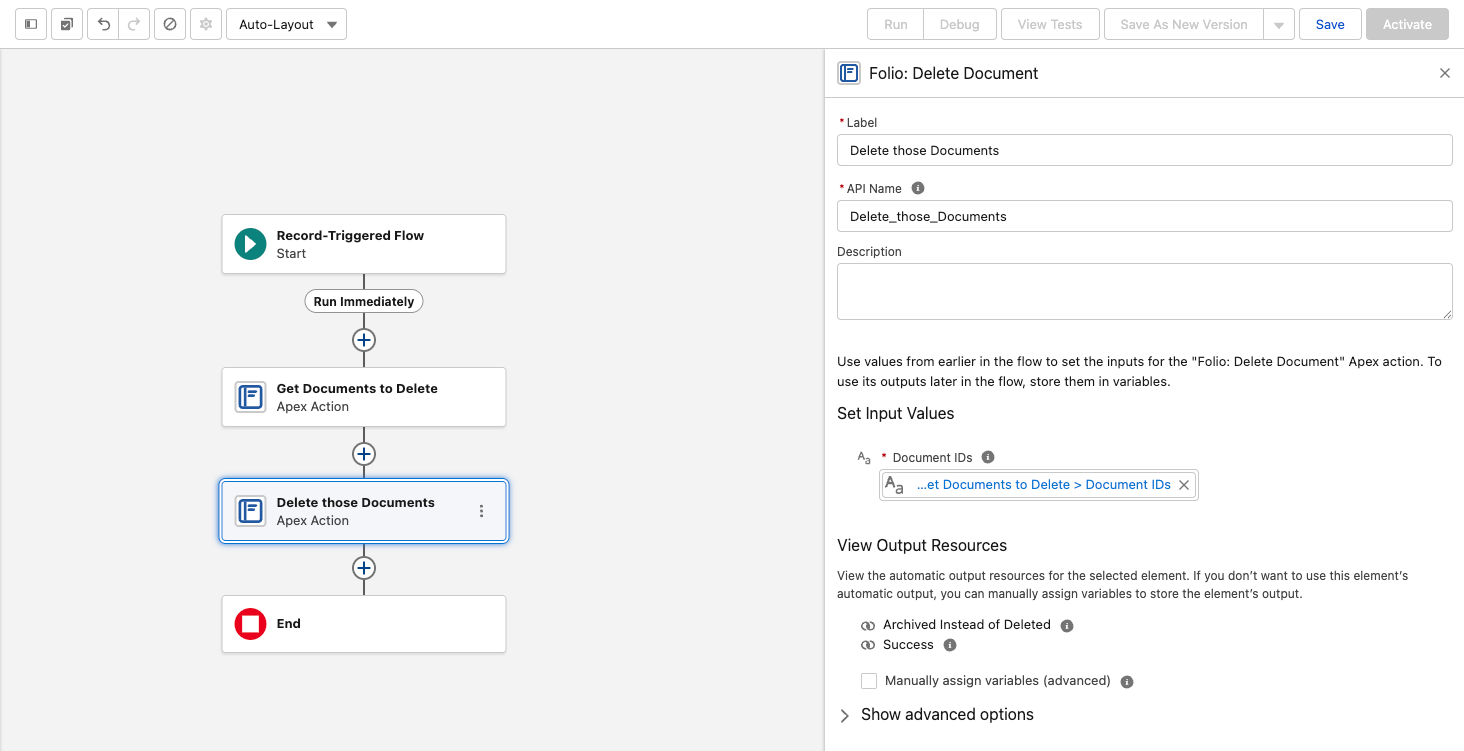Image resolution: width=1464 pixels, height=751 pixels.
Task: Click the select elements icon
Action: pyautogui.click(x=67, y=24)
